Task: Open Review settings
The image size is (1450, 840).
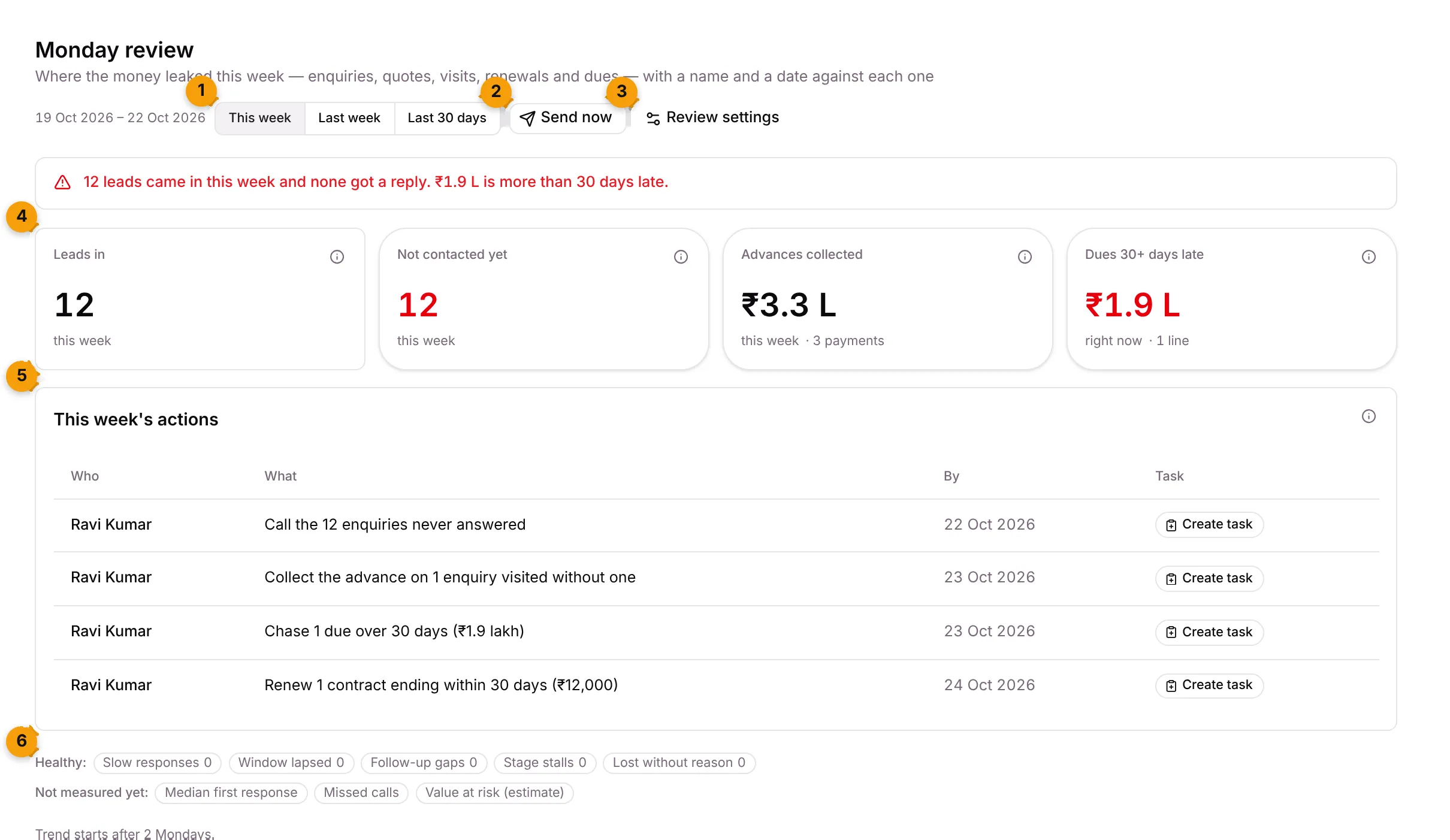Action: pyautogui.click(x=712, y=117)
